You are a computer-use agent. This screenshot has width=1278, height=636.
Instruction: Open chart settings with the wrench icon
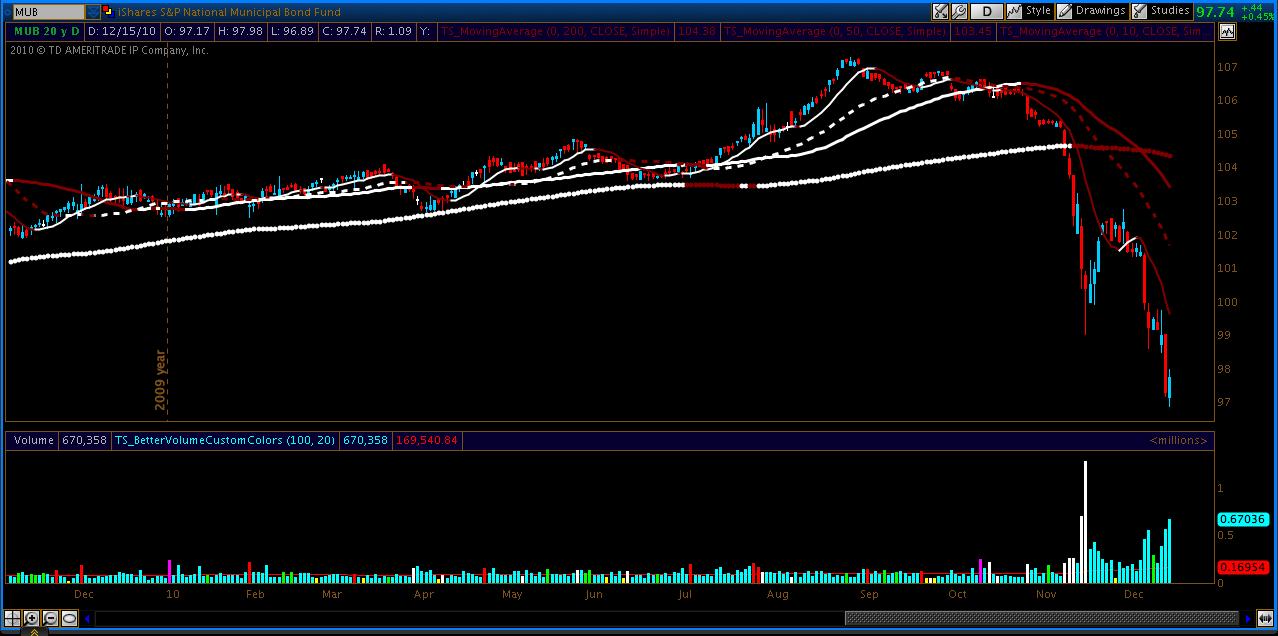click(x=959, y=11)
